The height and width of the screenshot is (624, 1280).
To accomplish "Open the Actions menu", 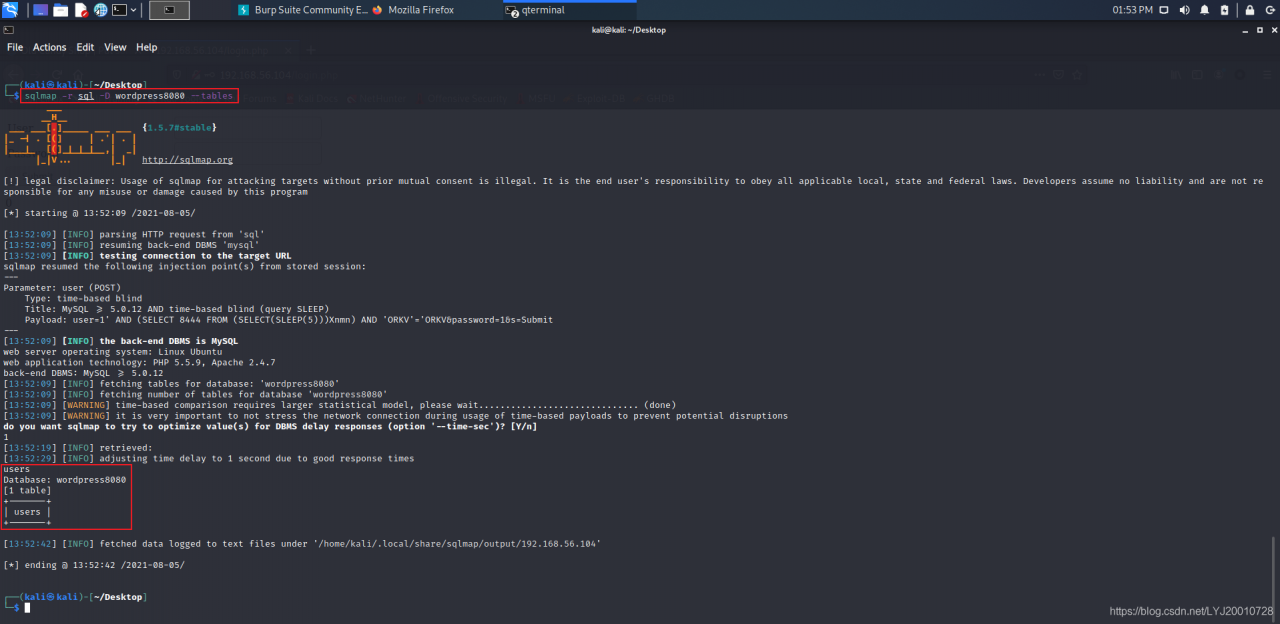I will [49, 47].
